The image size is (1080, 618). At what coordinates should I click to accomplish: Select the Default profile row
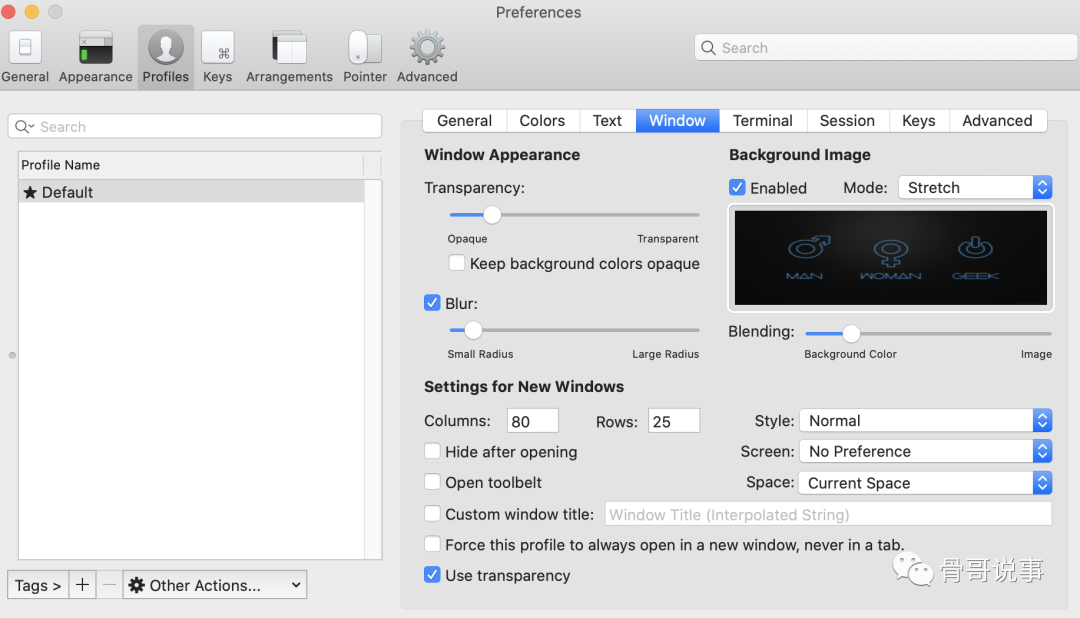(191, 192)
